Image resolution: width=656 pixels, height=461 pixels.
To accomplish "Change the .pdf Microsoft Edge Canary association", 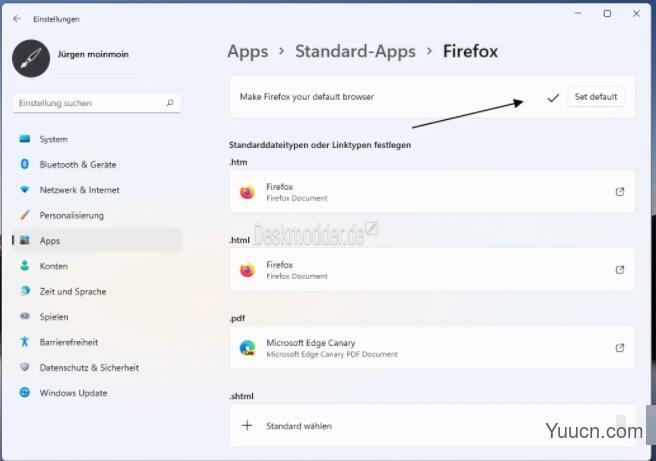I will (432, 348).
